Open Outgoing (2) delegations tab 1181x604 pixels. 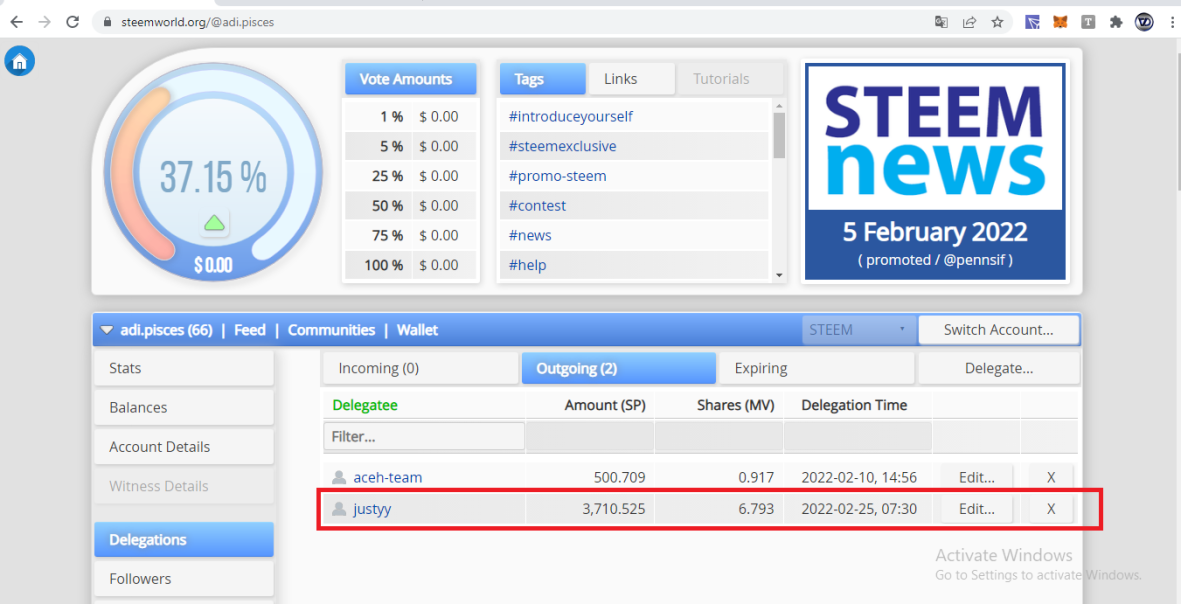618,368
